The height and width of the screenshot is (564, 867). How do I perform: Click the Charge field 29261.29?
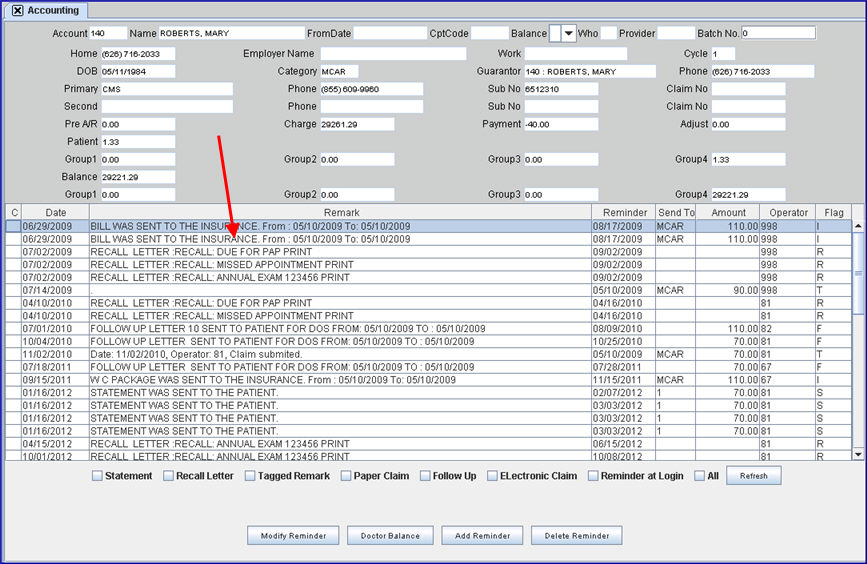[x=357, y=124]
